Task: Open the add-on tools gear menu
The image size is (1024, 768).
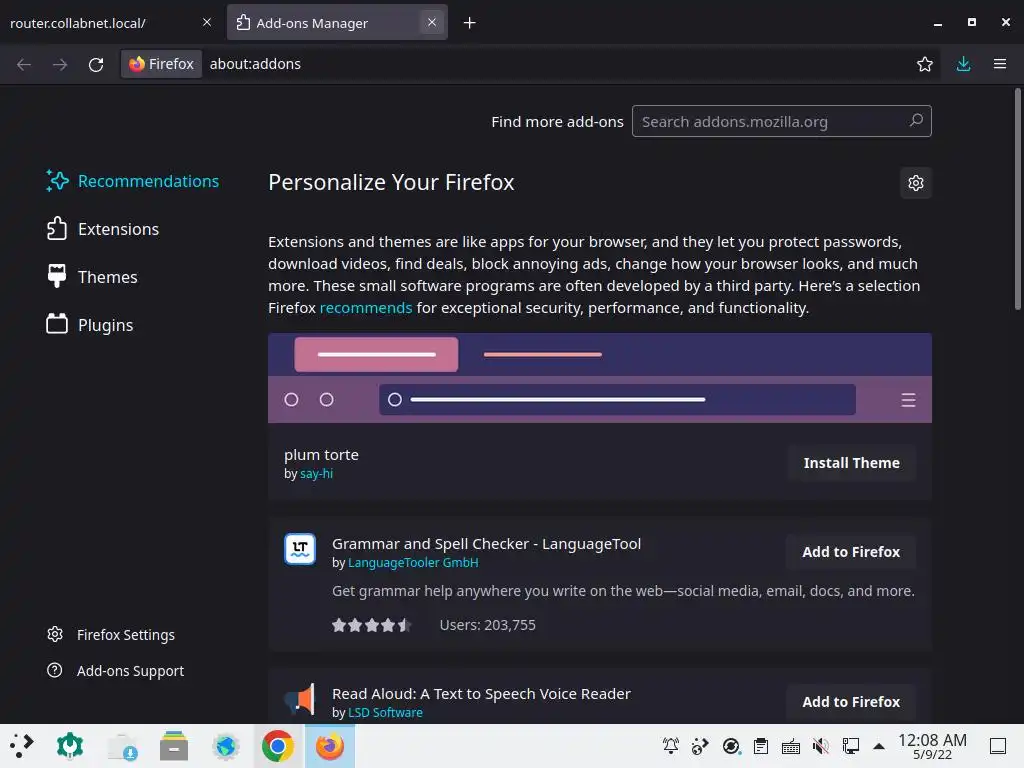Action: click(916, 183)
